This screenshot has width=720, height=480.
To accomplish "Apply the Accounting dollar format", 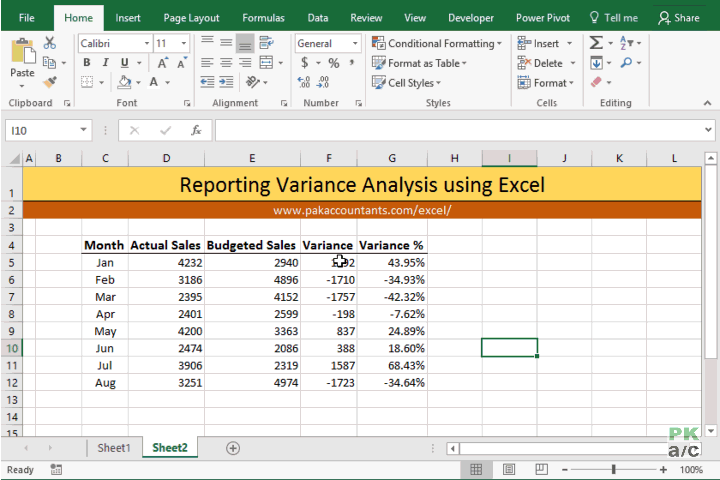I will pos(304,62).
